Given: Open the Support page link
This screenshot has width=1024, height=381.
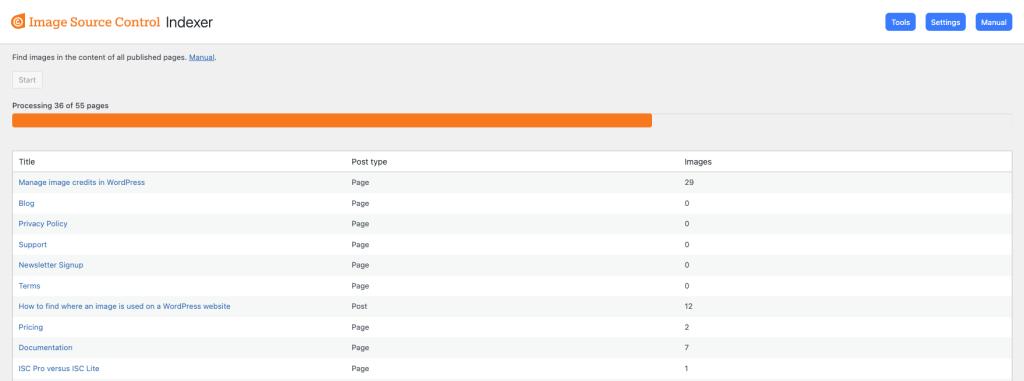Looking at the screenshot, I should tap(33, 244).
